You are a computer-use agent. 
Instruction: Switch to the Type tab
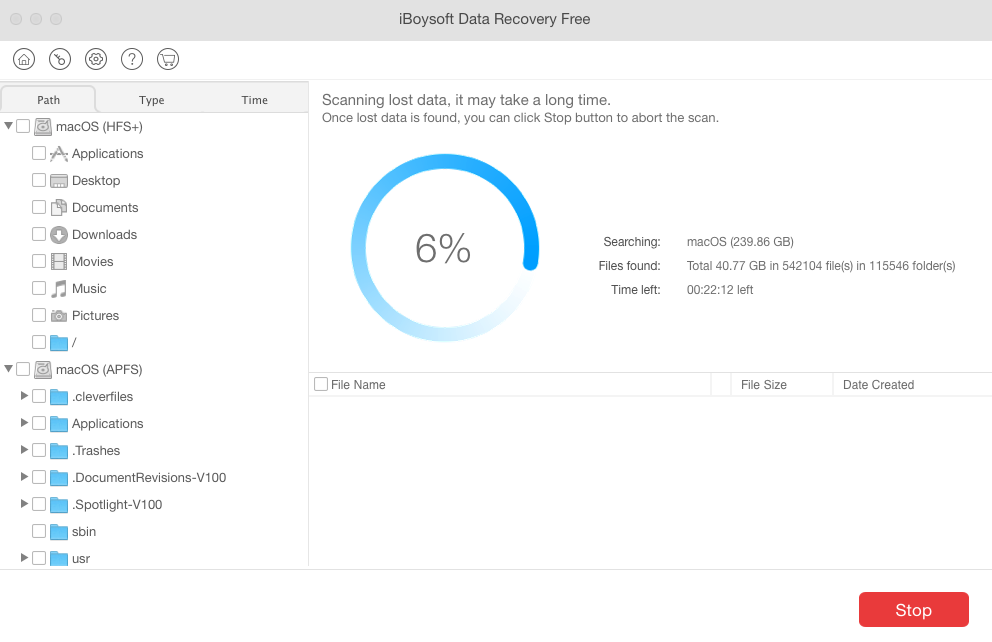(x=152, y=100)
